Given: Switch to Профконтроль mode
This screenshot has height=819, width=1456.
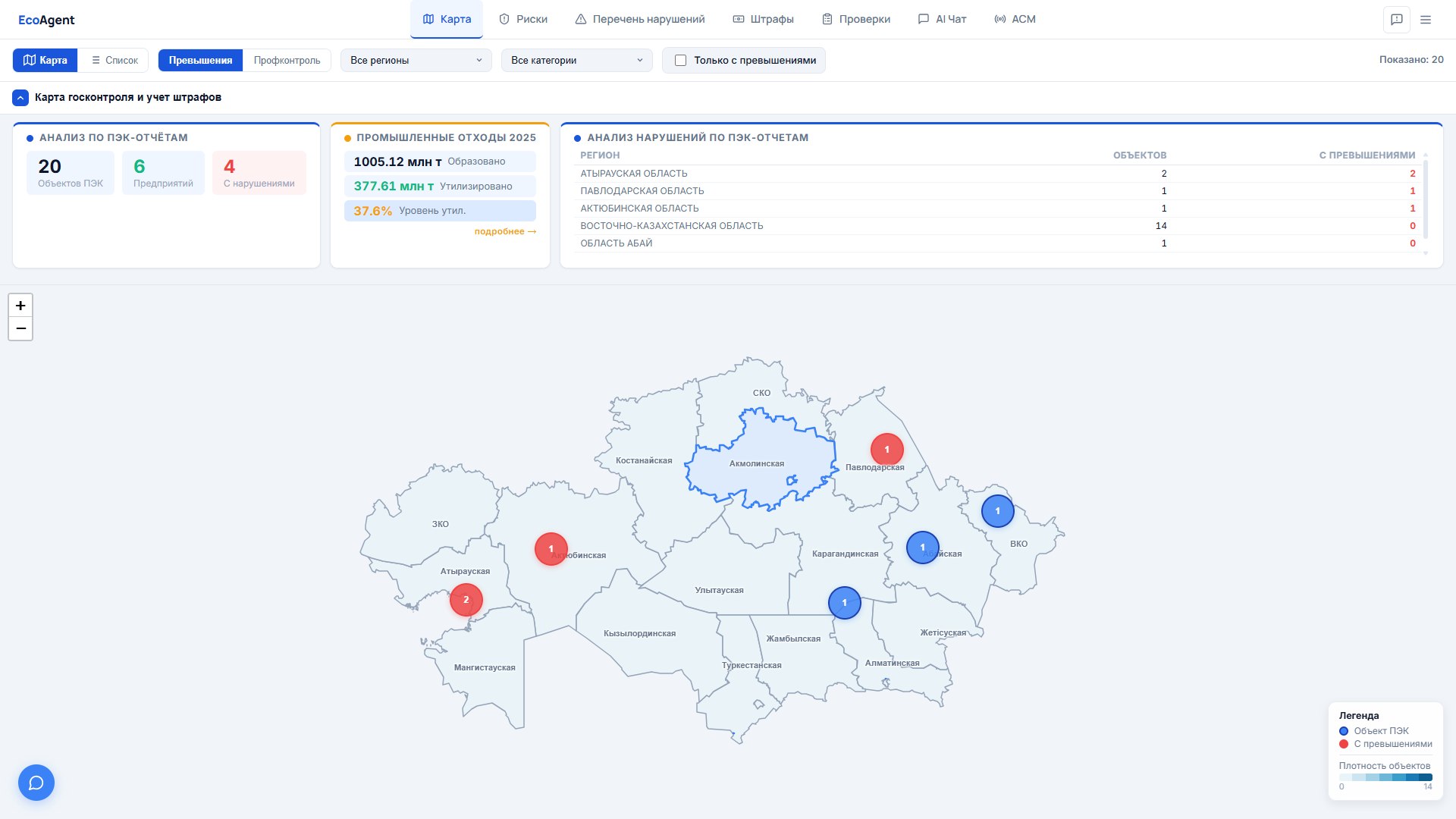Looking at the screenshot, I should 287,60.
